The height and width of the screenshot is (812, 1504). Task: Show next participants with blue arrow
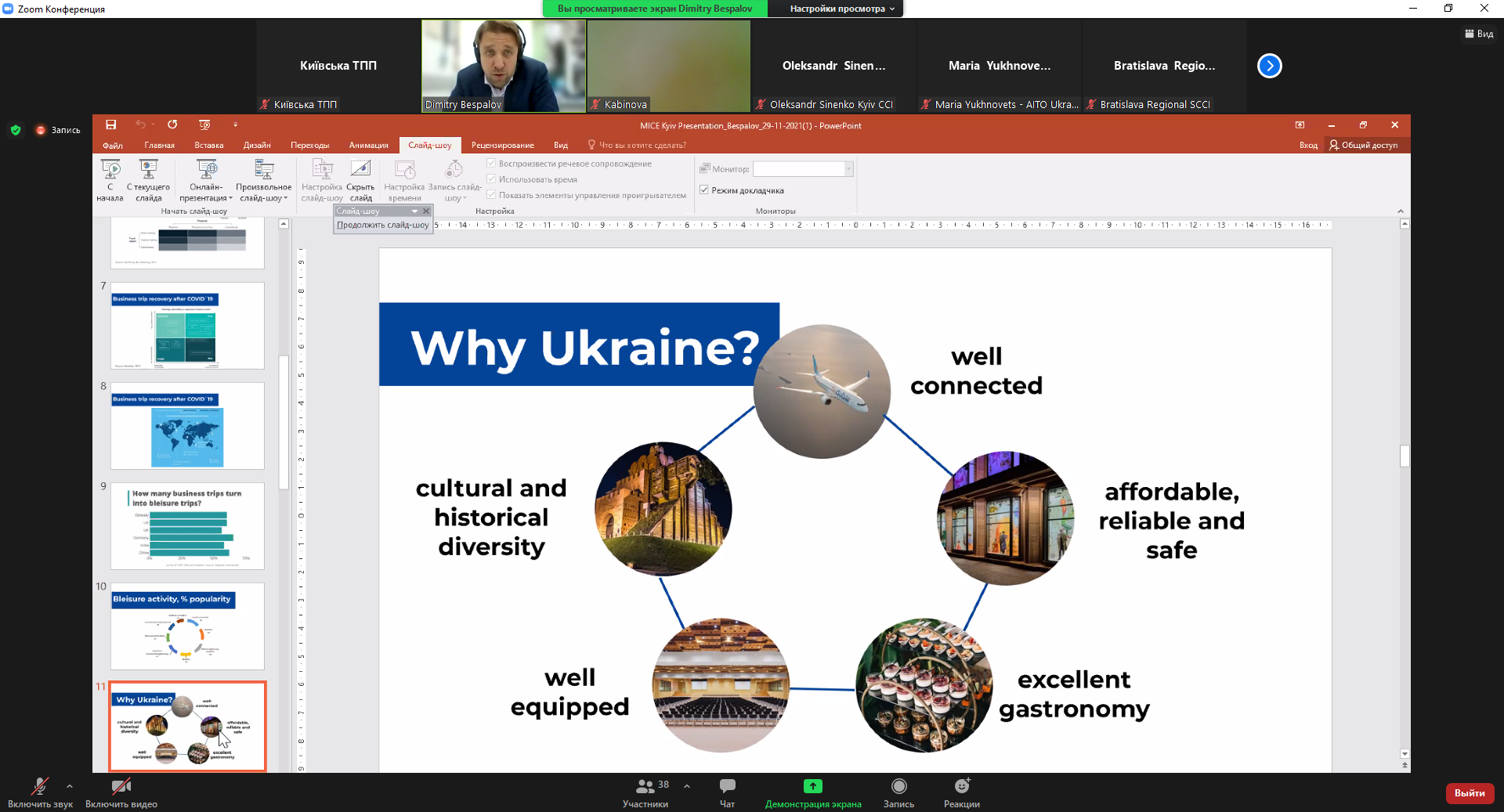coord(1269,66)
